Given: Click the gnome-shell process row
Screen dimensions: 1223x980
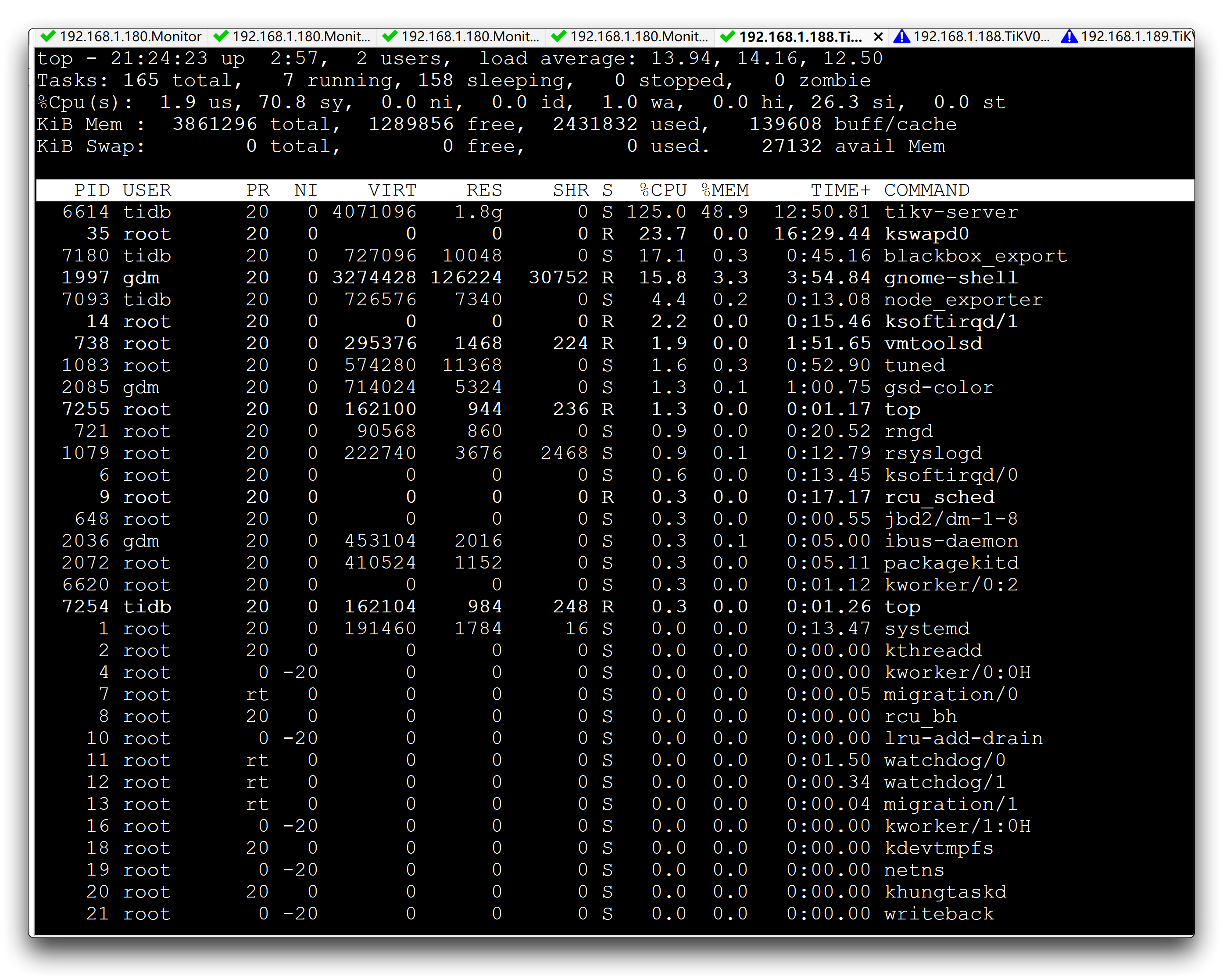Looking at the screenshot, I should pos(951,278).
